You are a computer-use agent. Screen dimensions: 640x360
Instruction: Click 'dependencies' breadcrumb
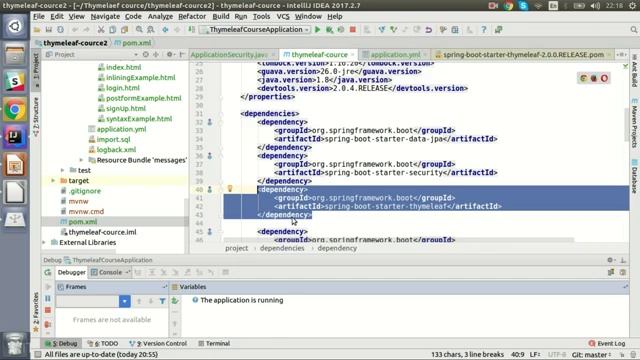tap(282, 248)
